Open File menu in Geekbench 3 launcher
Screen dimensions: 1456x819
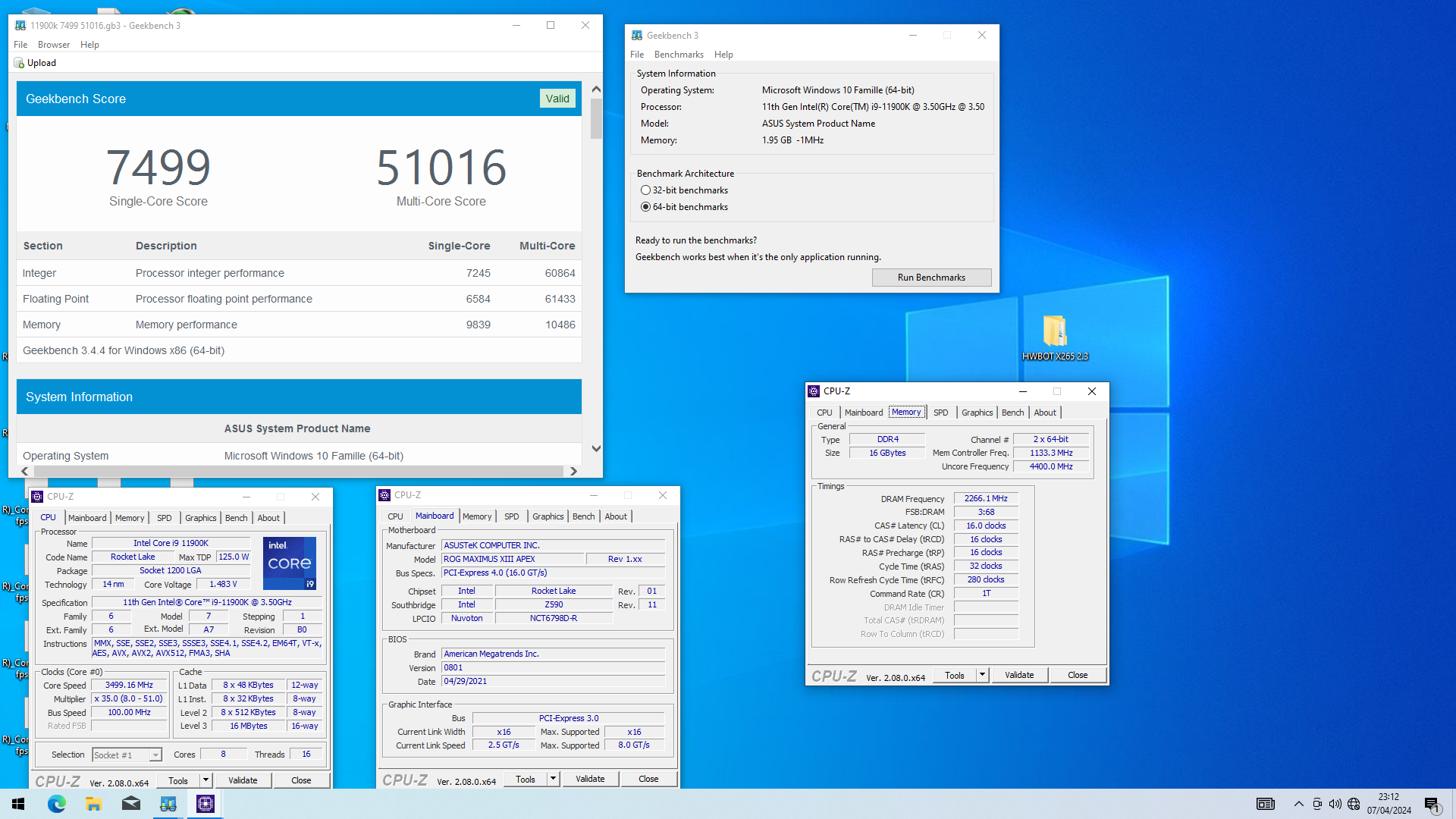point(637,55)
